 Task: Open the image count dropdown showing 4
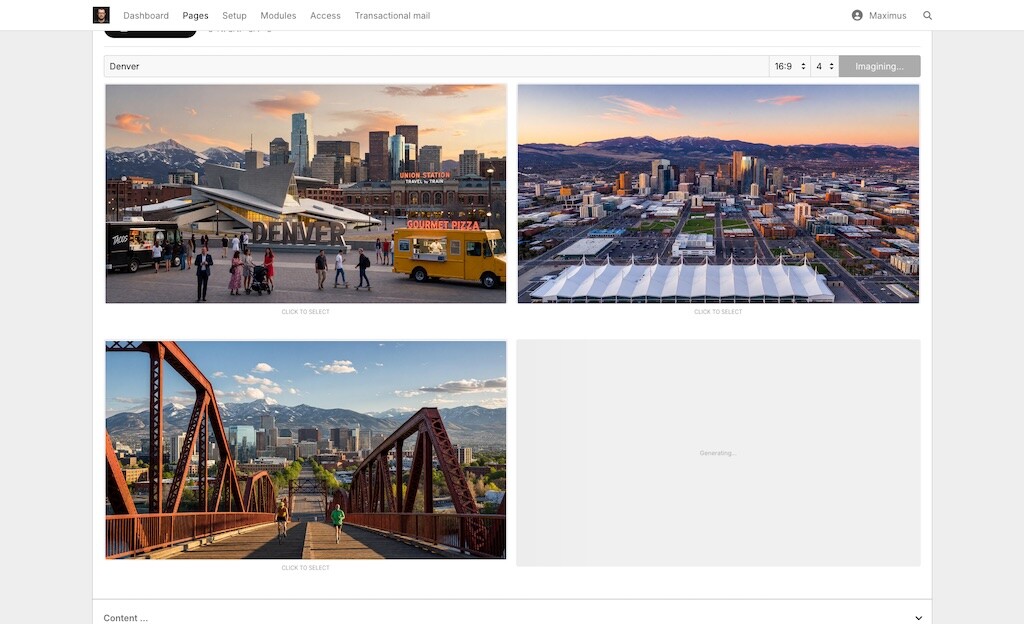pos(824,66)
